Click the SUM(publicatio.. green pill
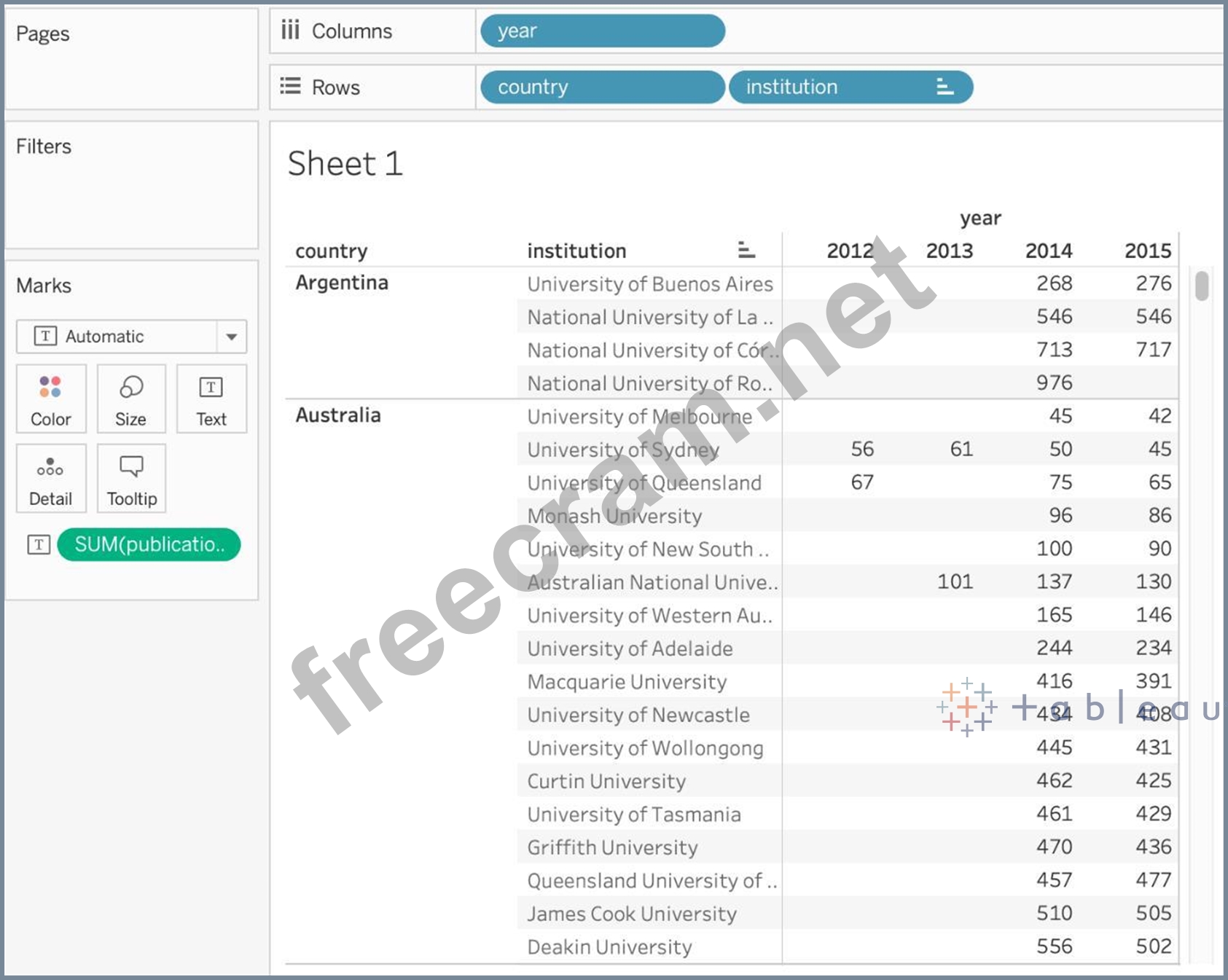This screenshot has height=980, width=1228. (x=149, y=544)
